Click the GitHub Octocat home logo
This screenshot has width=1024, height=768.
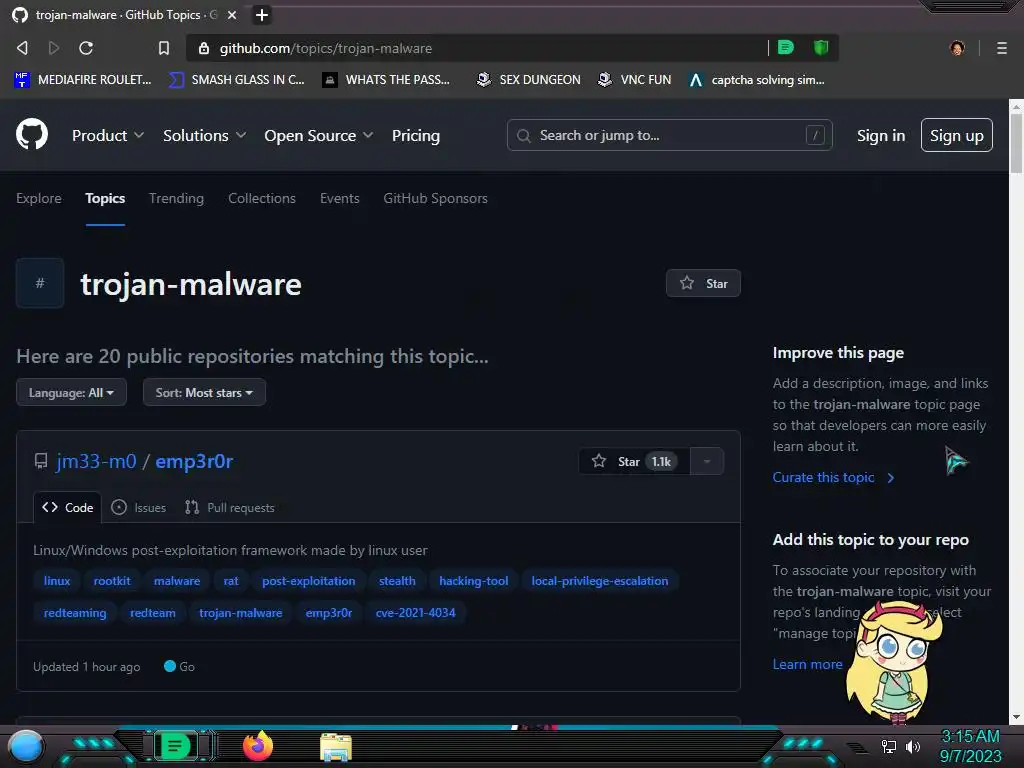point(32,135)
